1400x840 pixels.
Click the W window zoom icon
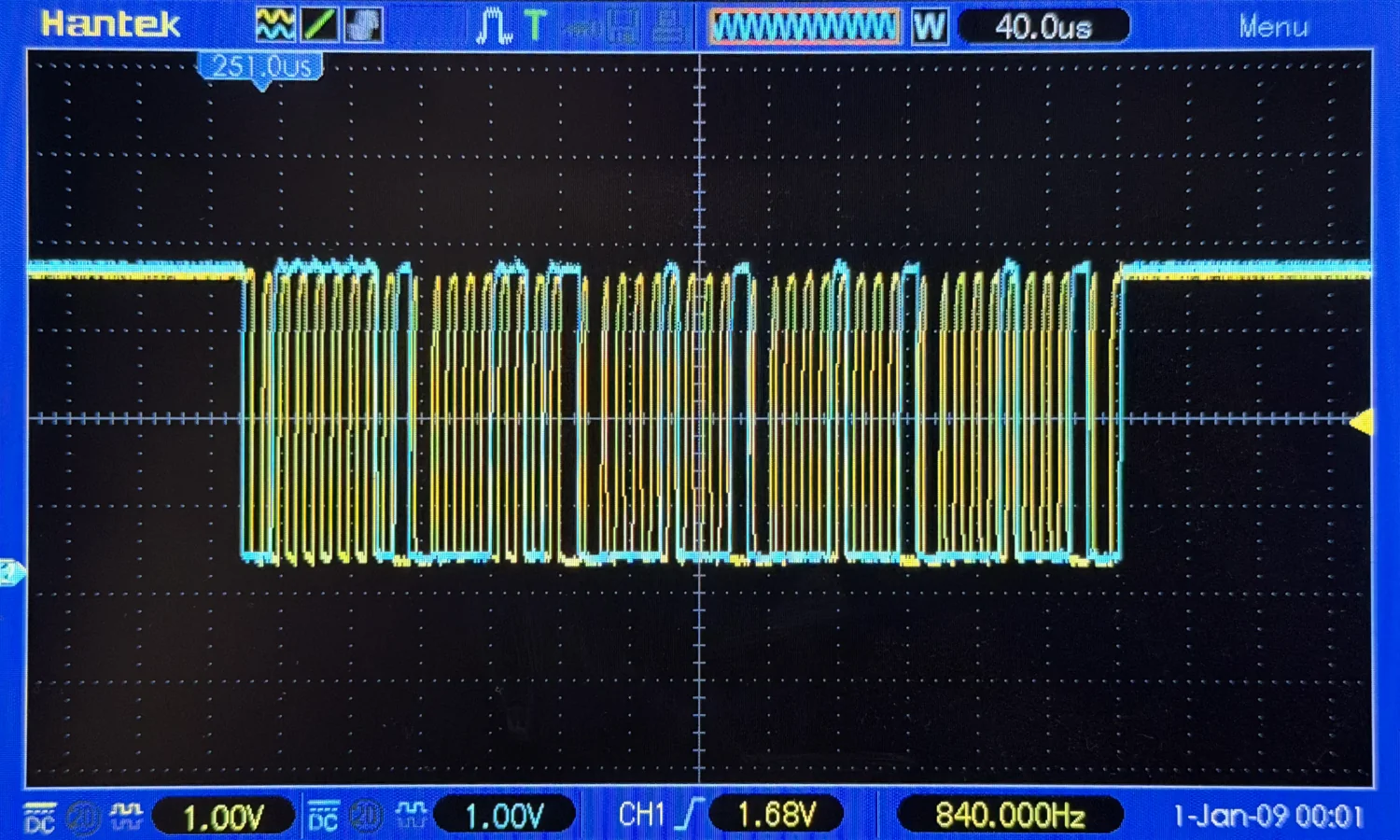click(x=928, y=25)
